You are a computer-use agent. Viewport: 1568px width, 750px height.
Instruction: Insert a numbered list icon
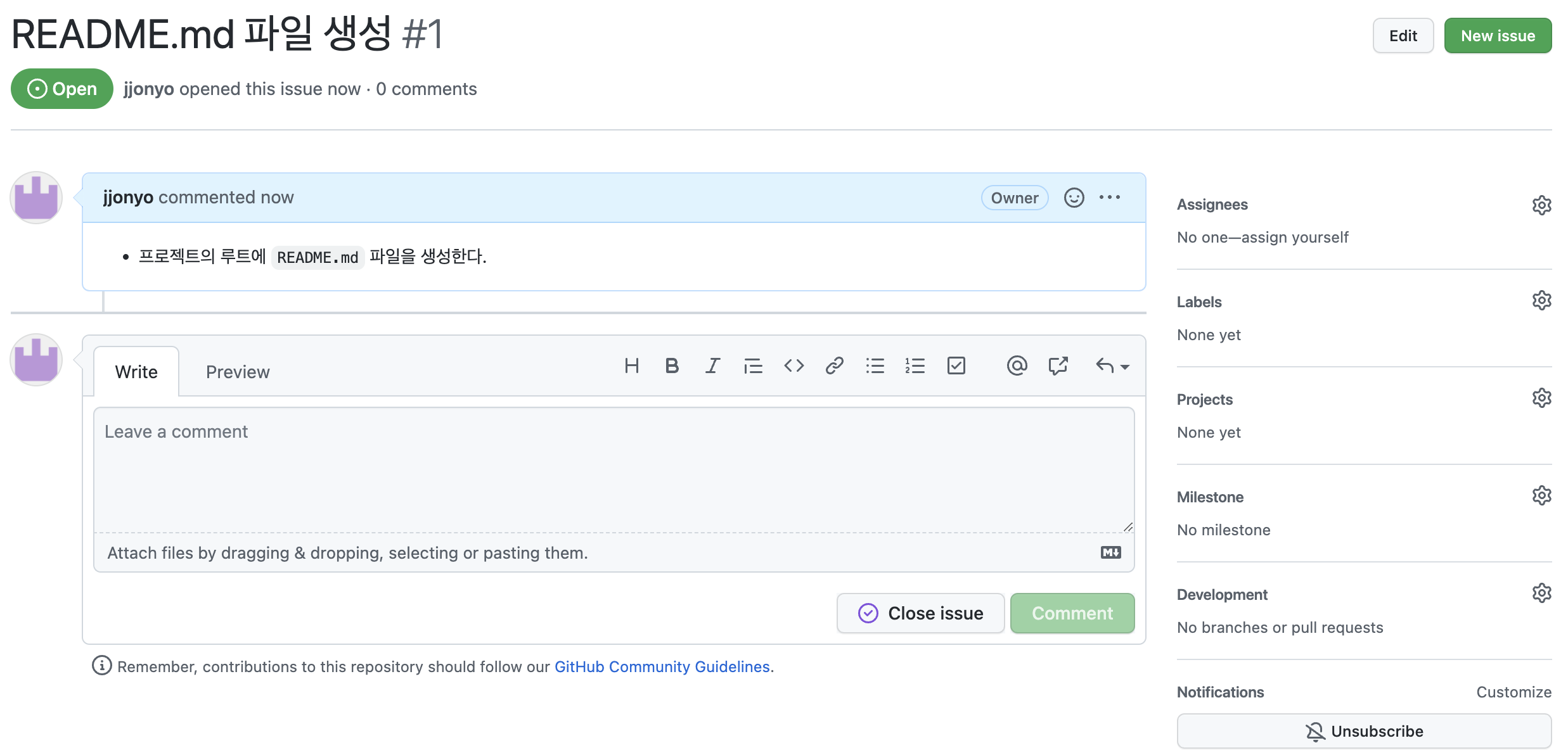[x=915, y=366]
